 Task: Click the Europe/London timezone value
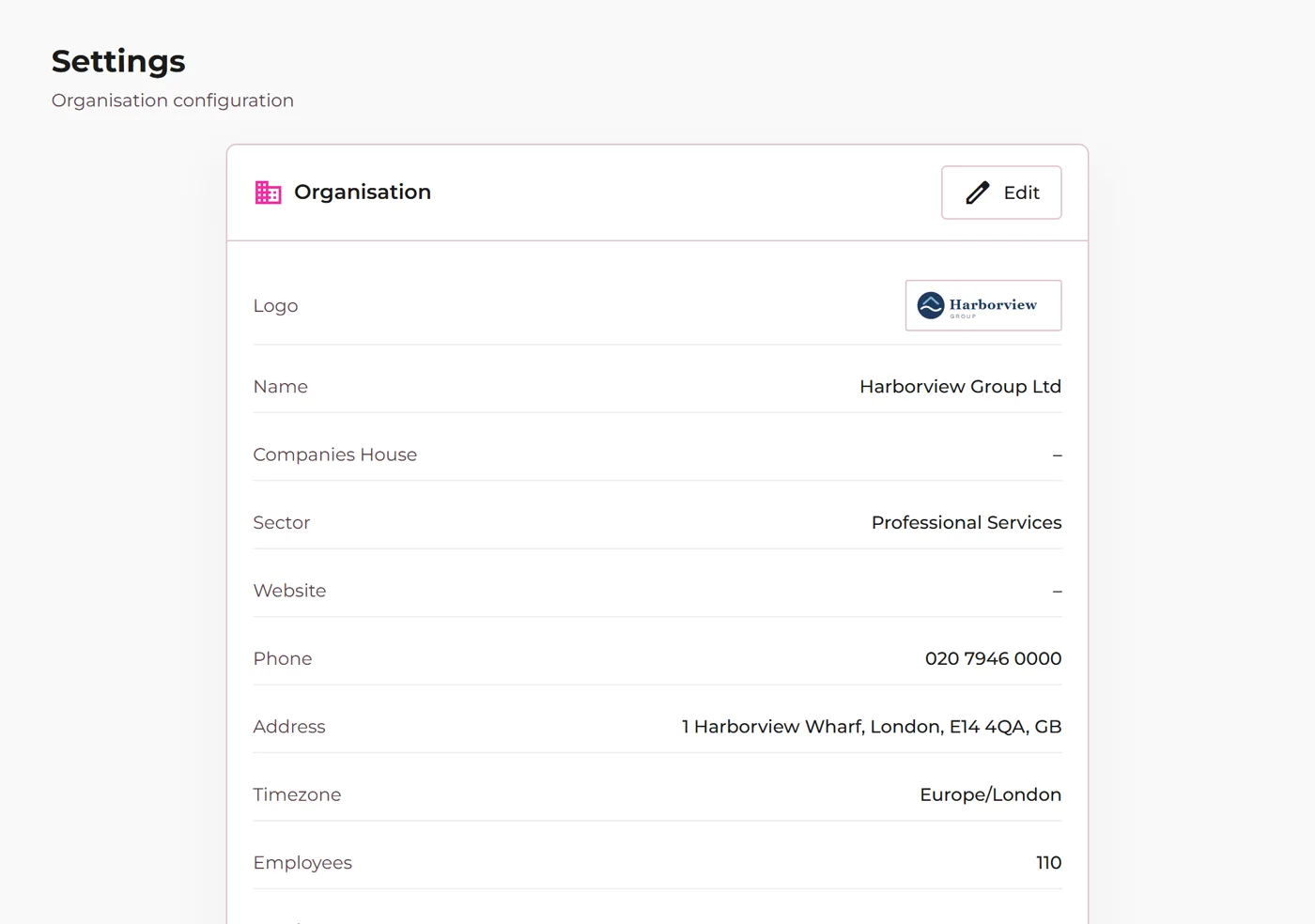click(x=990, y=795)
